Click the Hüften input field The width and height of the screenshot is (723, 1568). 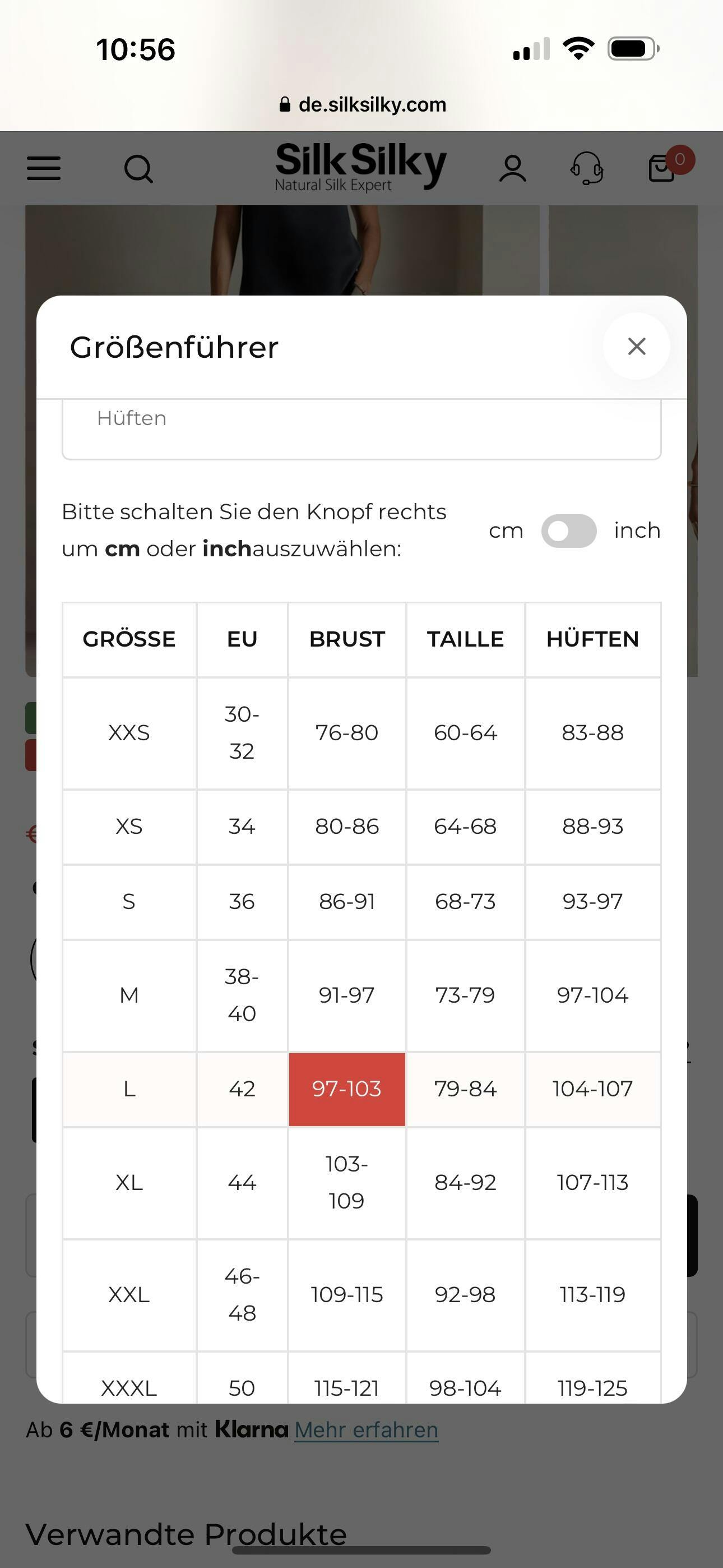[x=361, y=426]
